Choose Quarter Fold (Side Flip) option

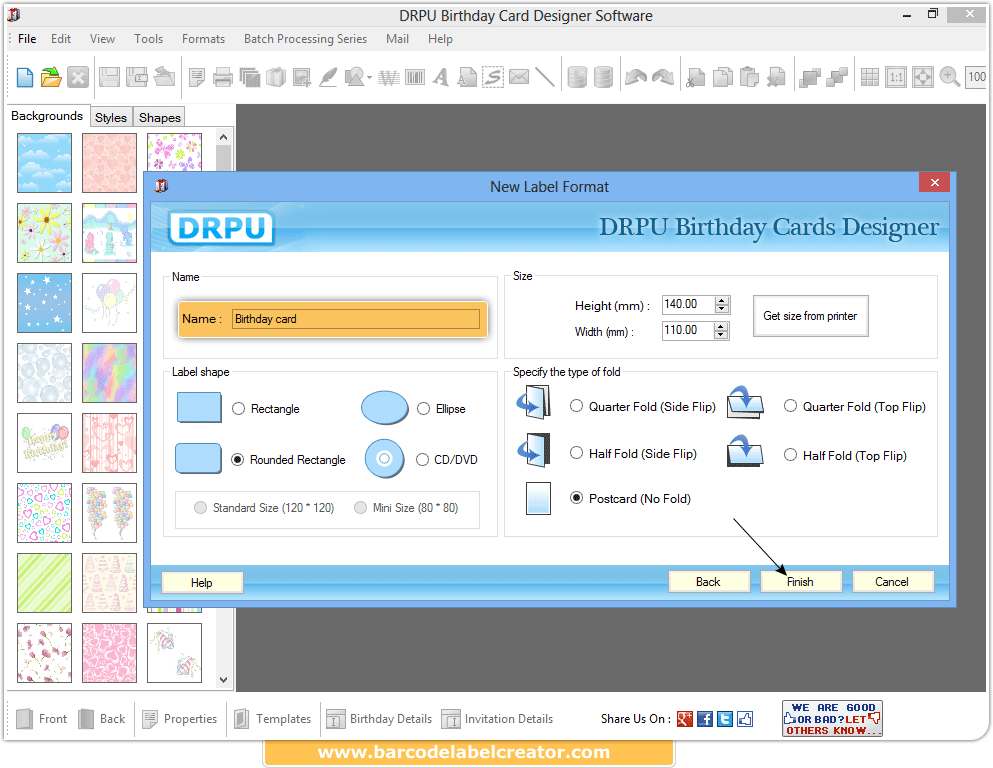pyautogui.click(x=576, y=406)
